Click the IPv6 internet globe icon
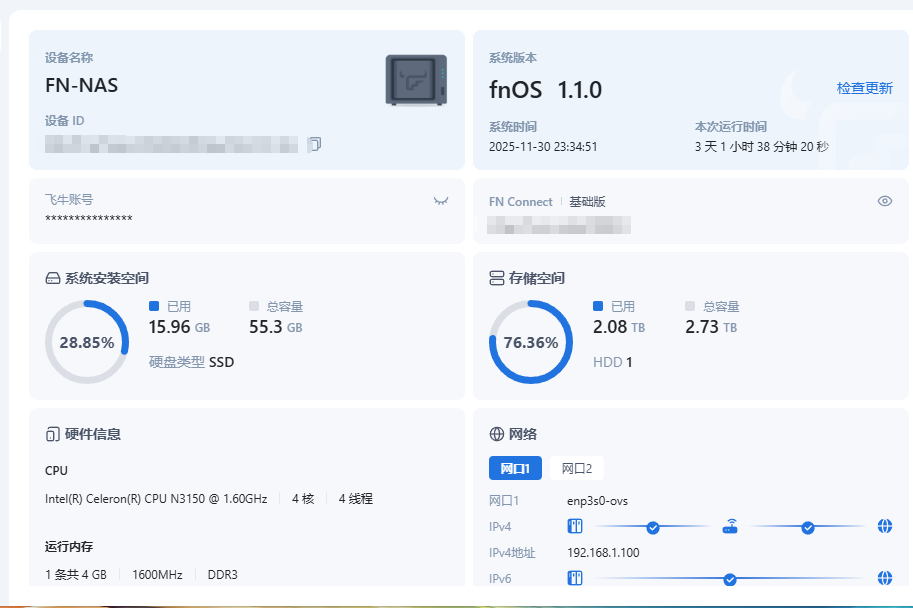The height and width of the screenshot is (608, 913). coord(884,578)
